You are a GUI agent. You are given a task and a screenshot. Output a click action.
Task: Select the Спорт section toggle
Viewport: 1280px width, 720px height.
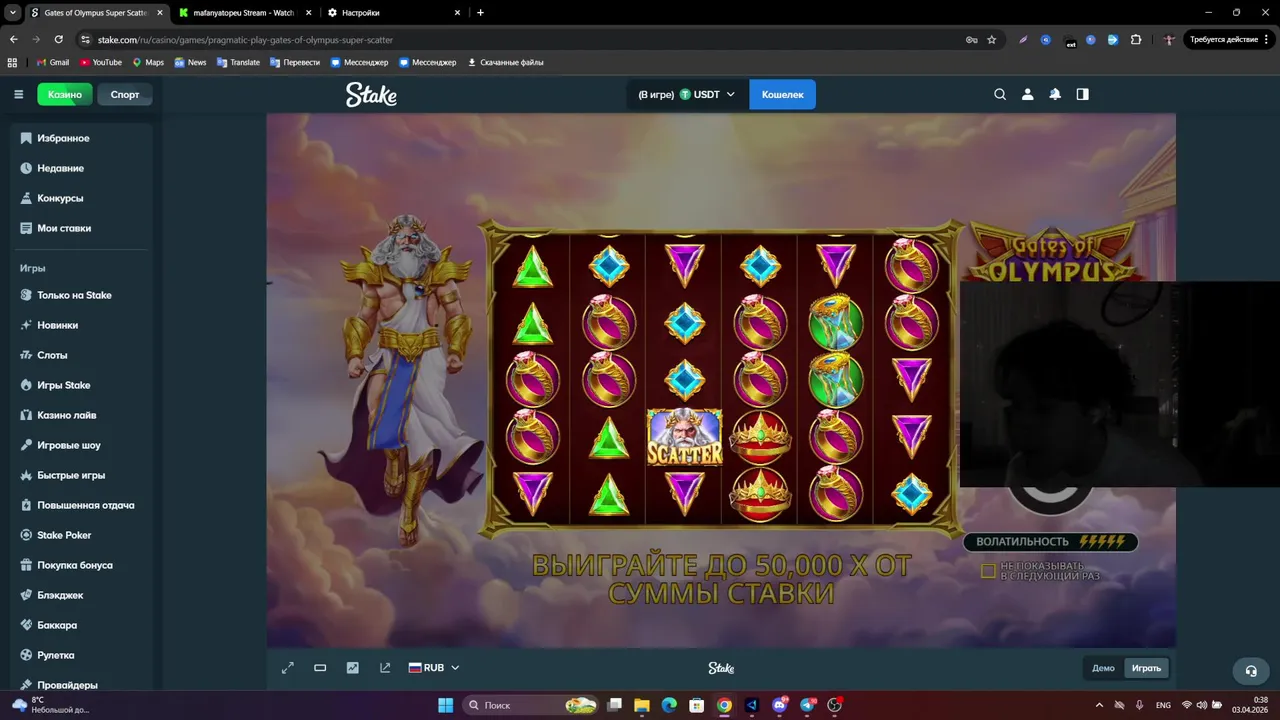pyautogui.click(x=125, y=94)
